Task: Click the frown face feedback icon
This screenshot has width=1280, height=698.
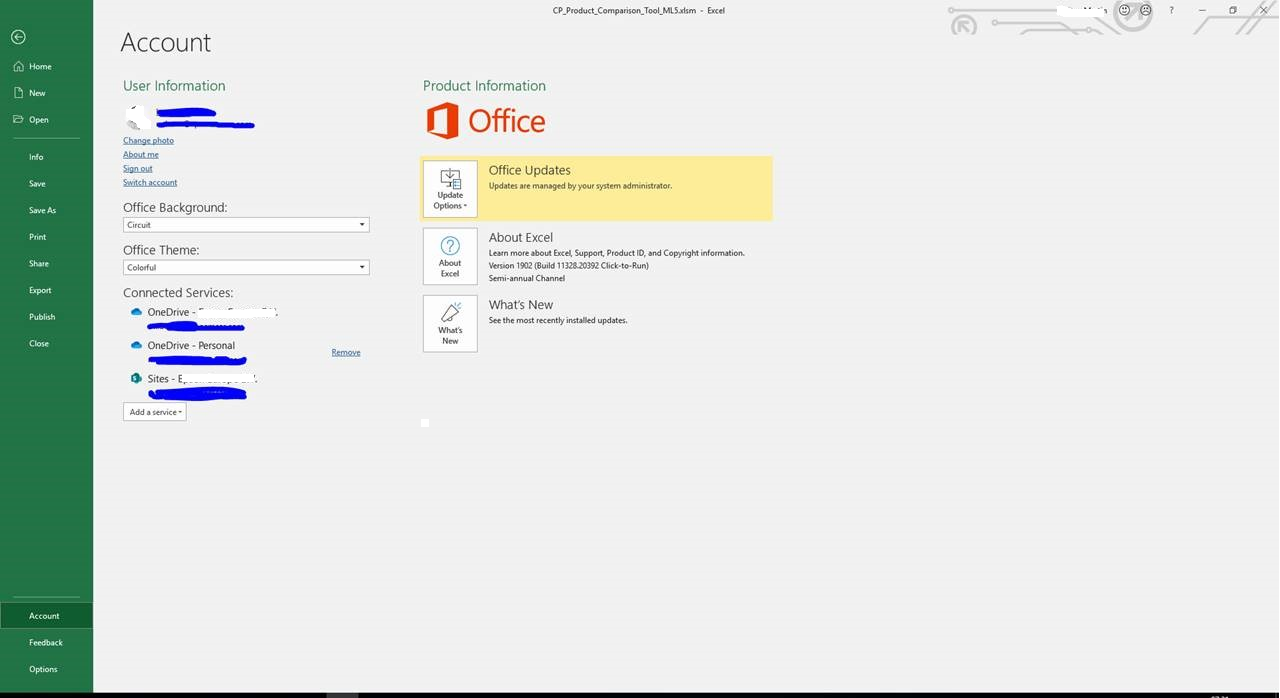Action: pyautogui.click(x=1146, y=10)
